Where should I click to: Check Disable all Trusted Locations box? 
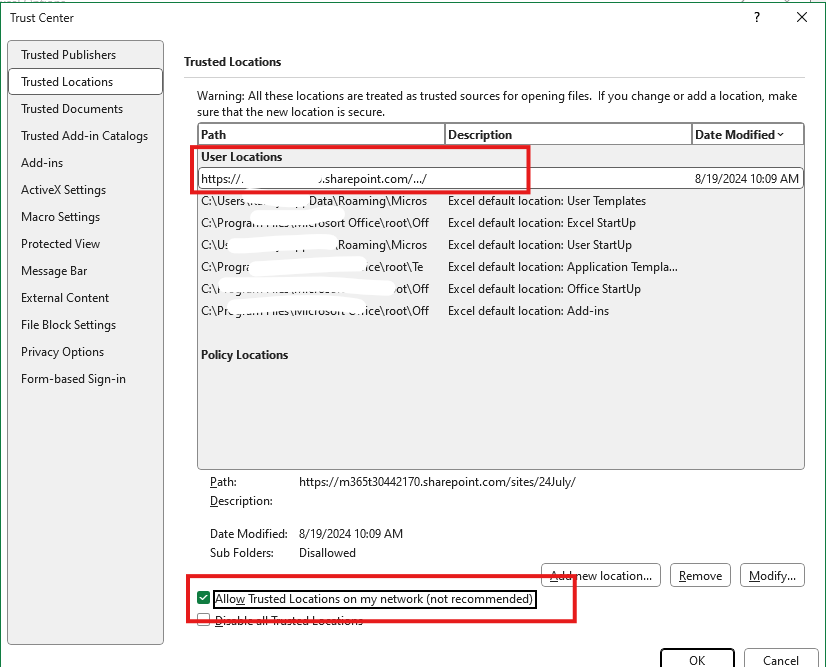(x=203, y=620)
